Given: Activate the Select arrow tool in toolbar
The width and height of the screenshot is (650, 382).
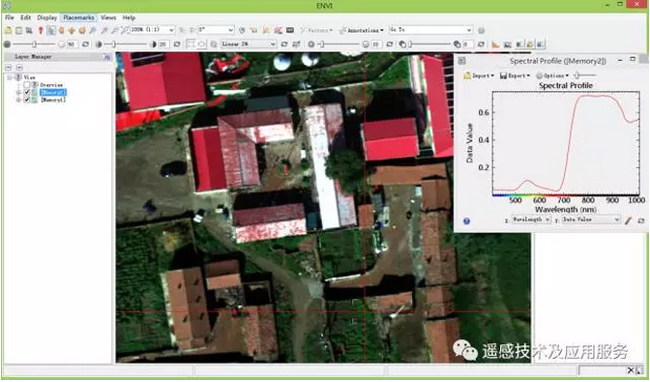Looking at the screenshot, I should tap(51, 30).
